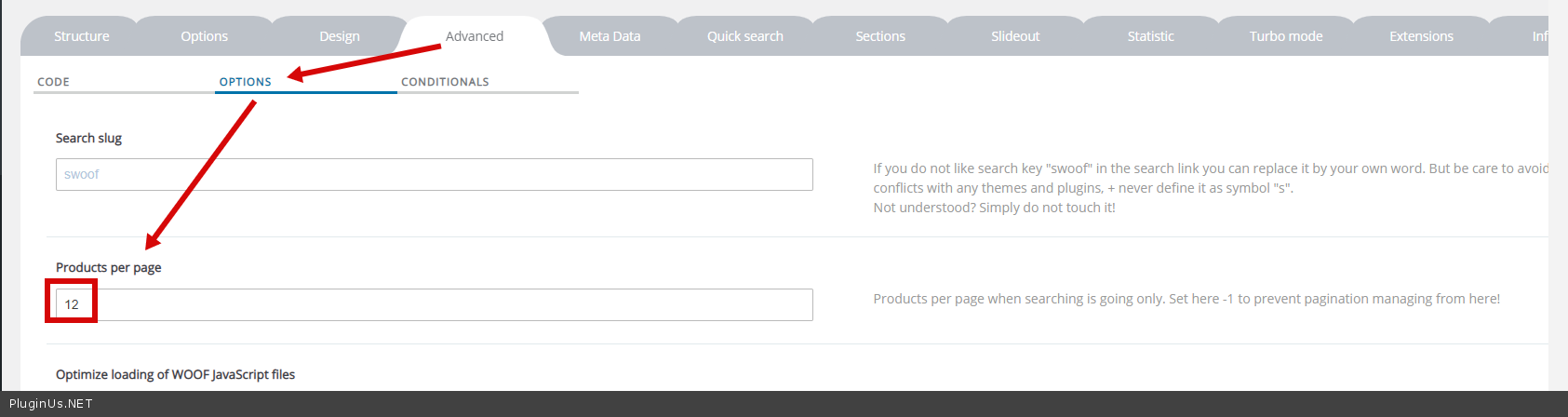
Task: Select the OPTIONS sub-tab under Advanced
Action: (x=245, y=82)
